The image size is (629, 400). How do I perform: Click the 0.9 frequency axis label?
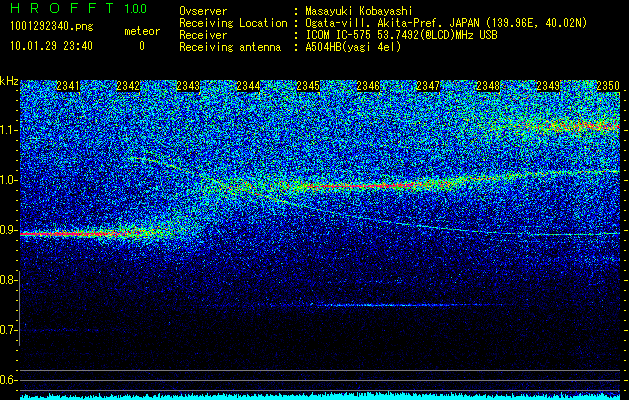tap(7, 230)
